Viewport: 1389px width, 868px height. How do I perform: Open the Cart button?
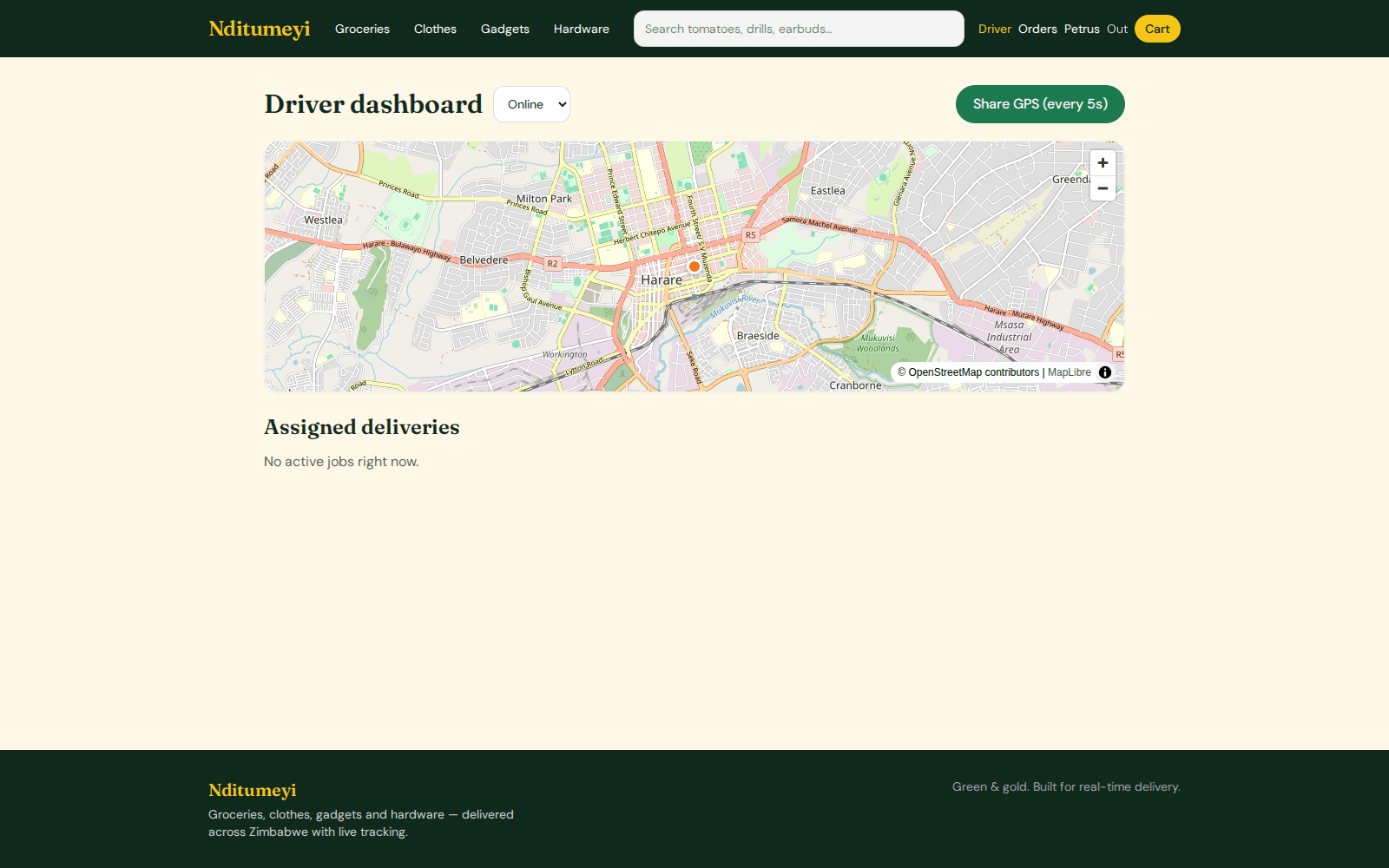point(1157,29)
